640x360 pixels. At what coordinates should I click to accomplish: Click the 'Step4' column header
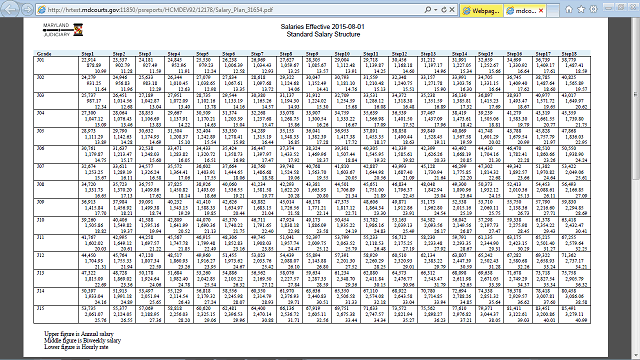(x=174, y=53)
